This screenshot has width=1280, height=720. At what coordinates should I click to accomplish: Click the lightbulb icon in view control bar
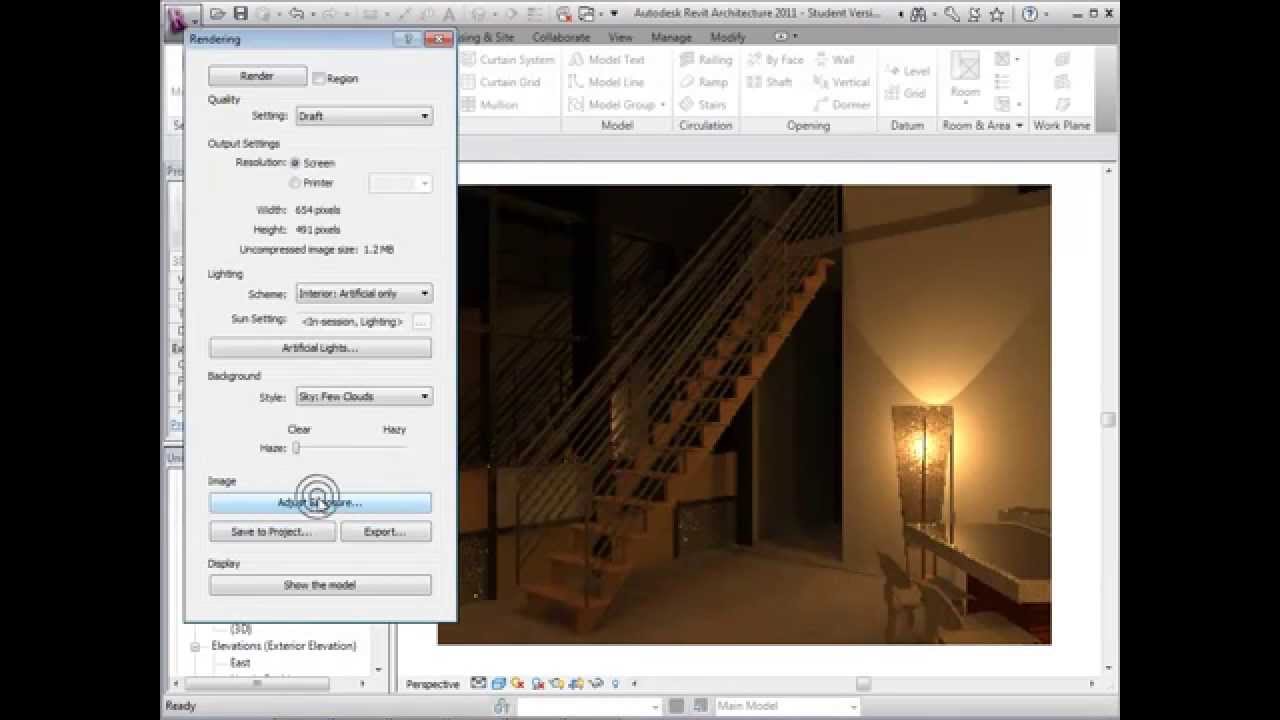pos(615,684)
